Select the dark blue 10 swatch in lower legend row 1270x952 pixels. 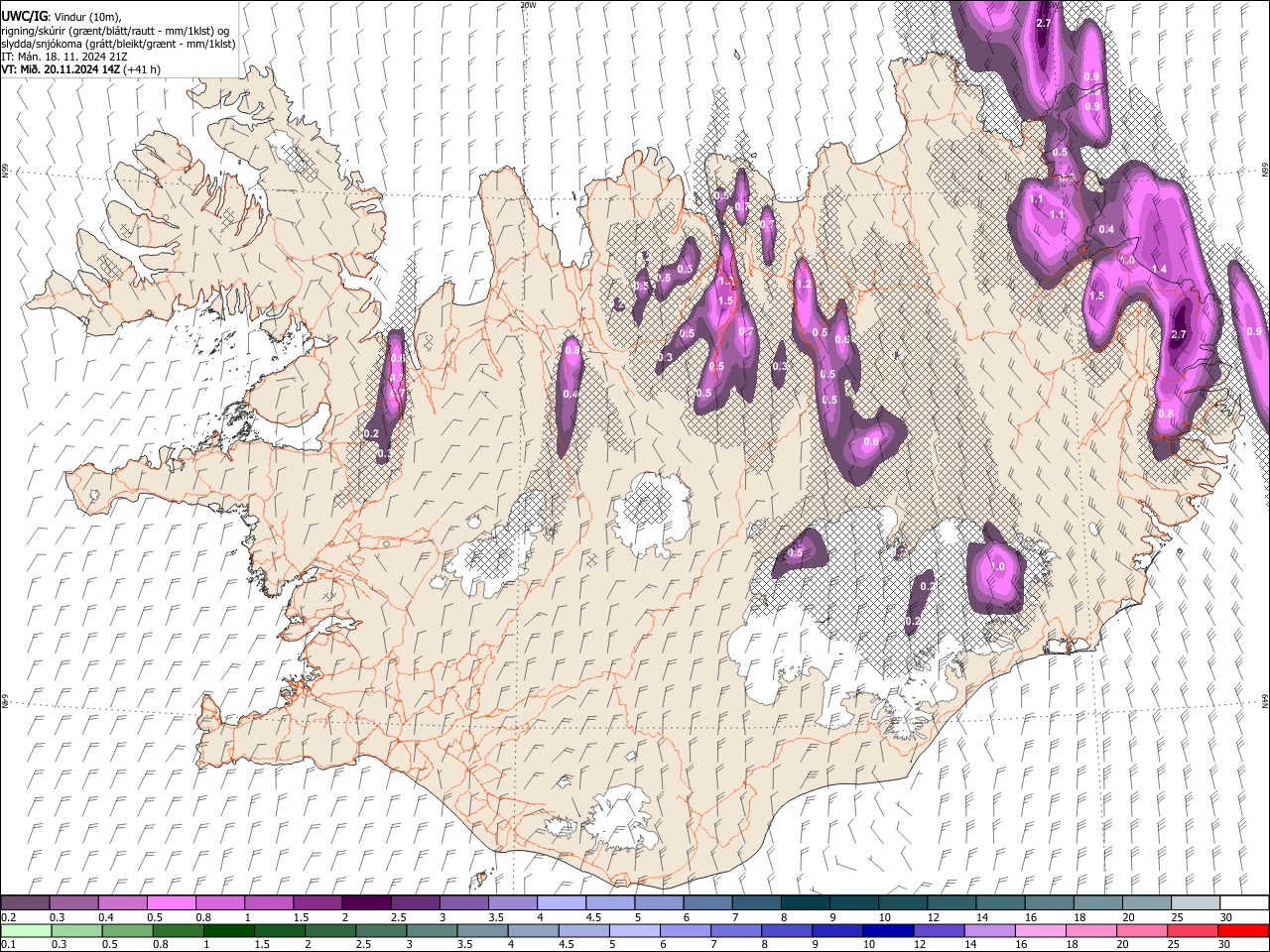(887, 930)
